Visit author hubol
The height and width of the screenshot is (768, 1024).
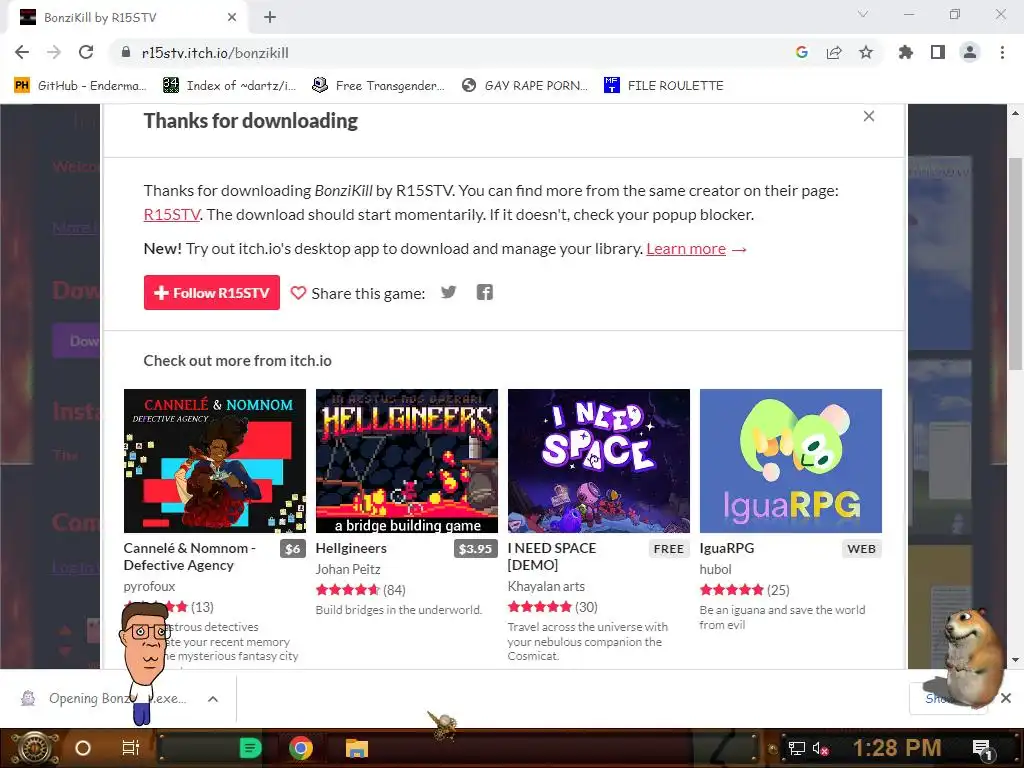click(716, 569)
